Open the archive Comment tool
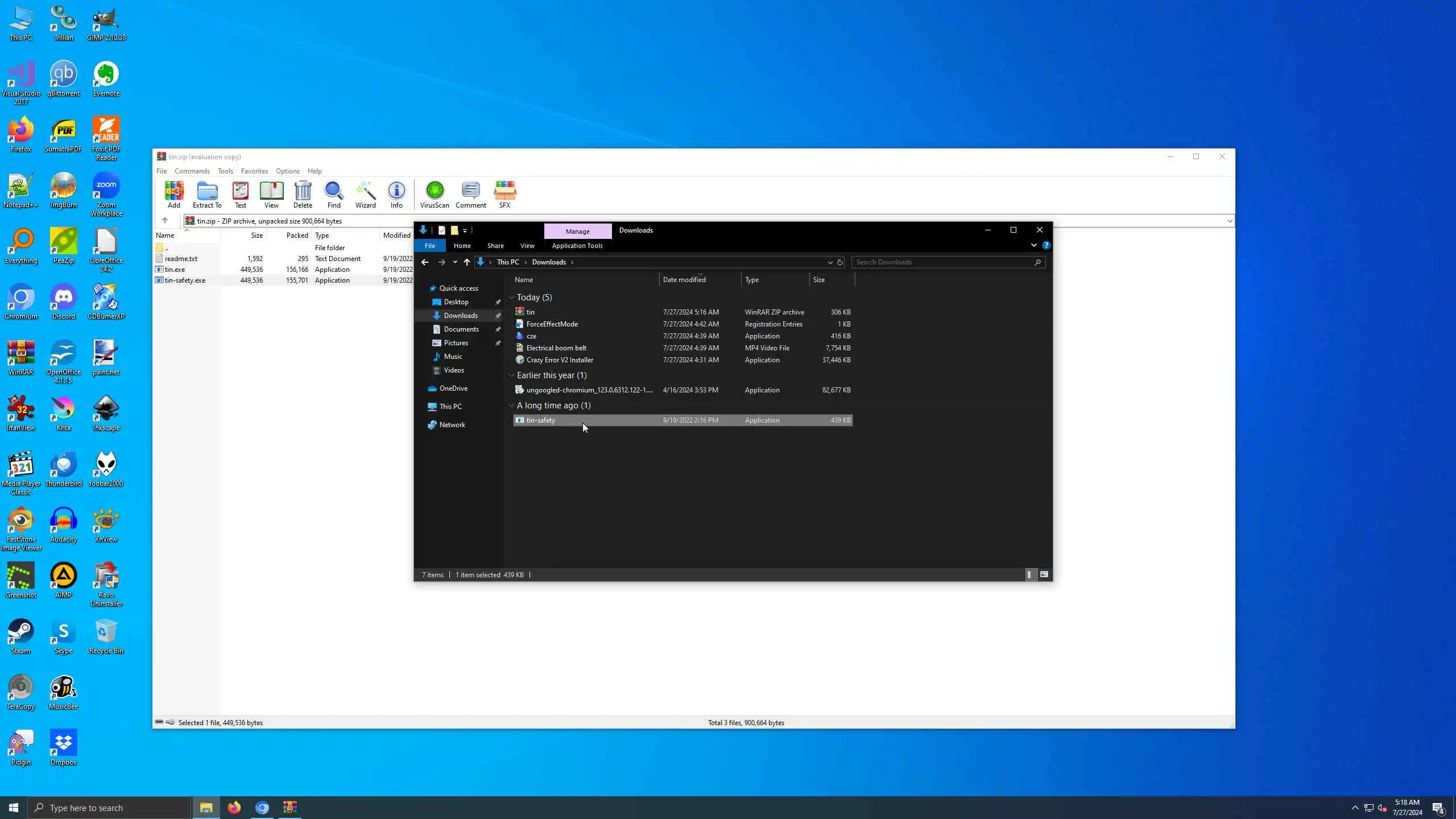The image size is (1456, 819). pos(470,195)
